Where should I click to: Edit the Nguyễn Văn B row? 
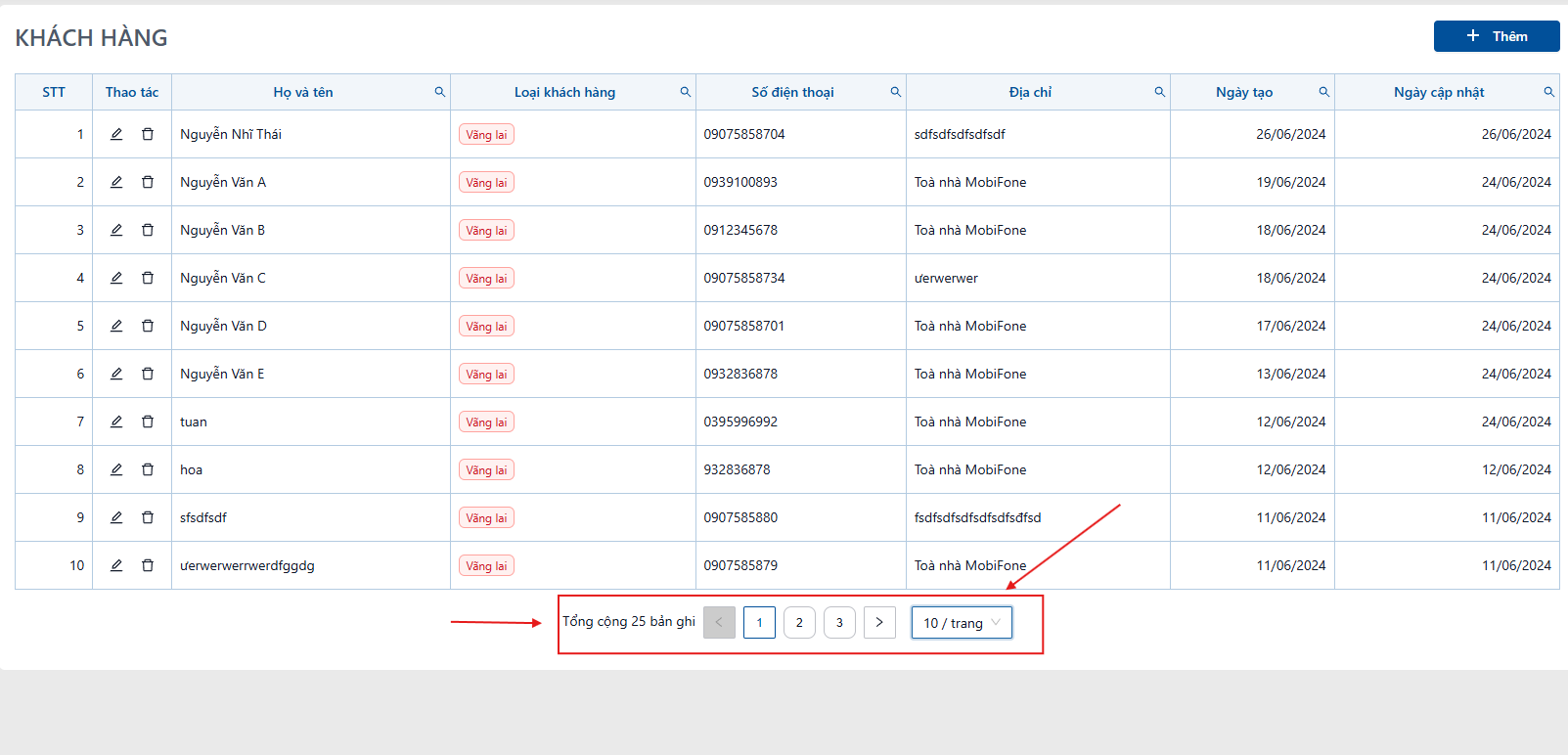pyautogui.click(x=116, y=230)
